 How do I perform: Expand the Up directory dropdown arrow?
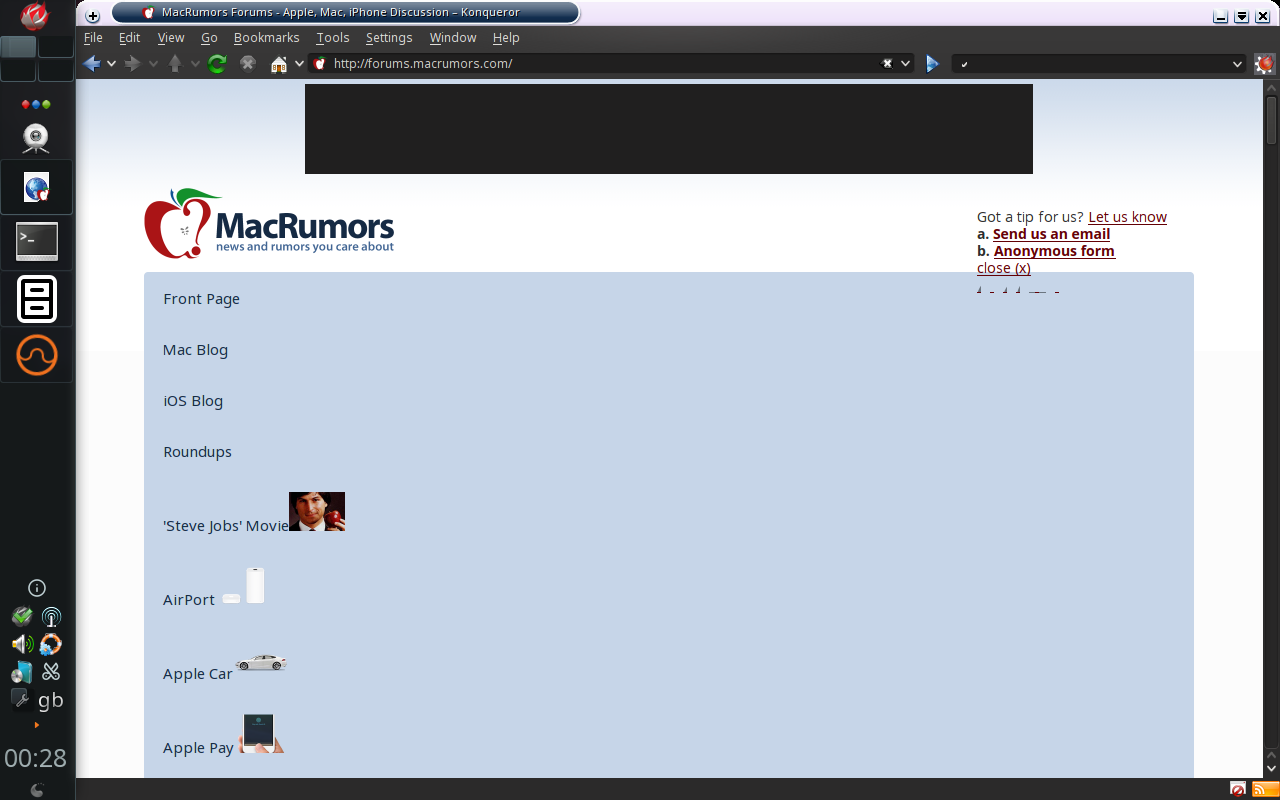[x=195, y=64]
